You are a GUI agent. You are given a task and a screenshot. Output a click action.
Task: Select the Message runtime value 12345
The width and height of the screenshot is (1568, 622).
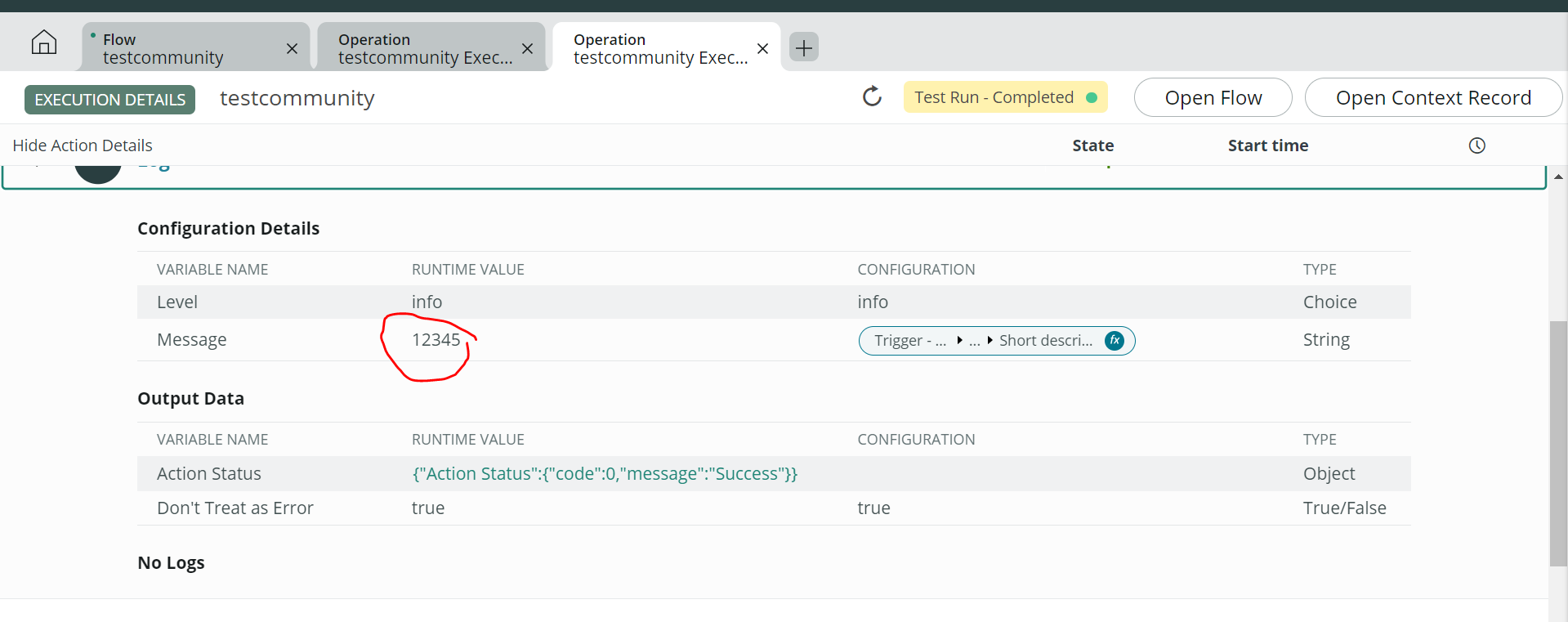pos(436,340)
